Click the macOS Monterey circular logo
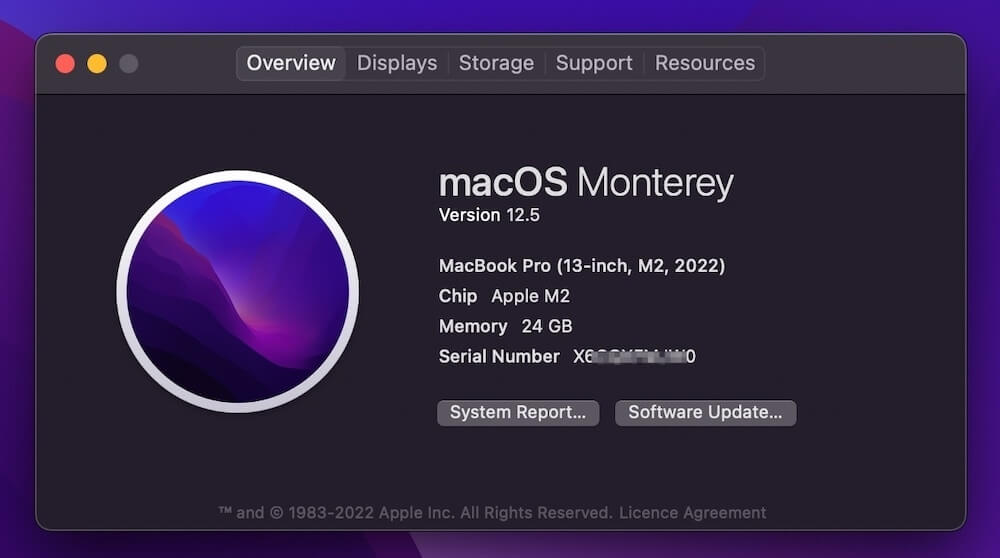This screenshot has width=1000, height=558. point(238,292)
